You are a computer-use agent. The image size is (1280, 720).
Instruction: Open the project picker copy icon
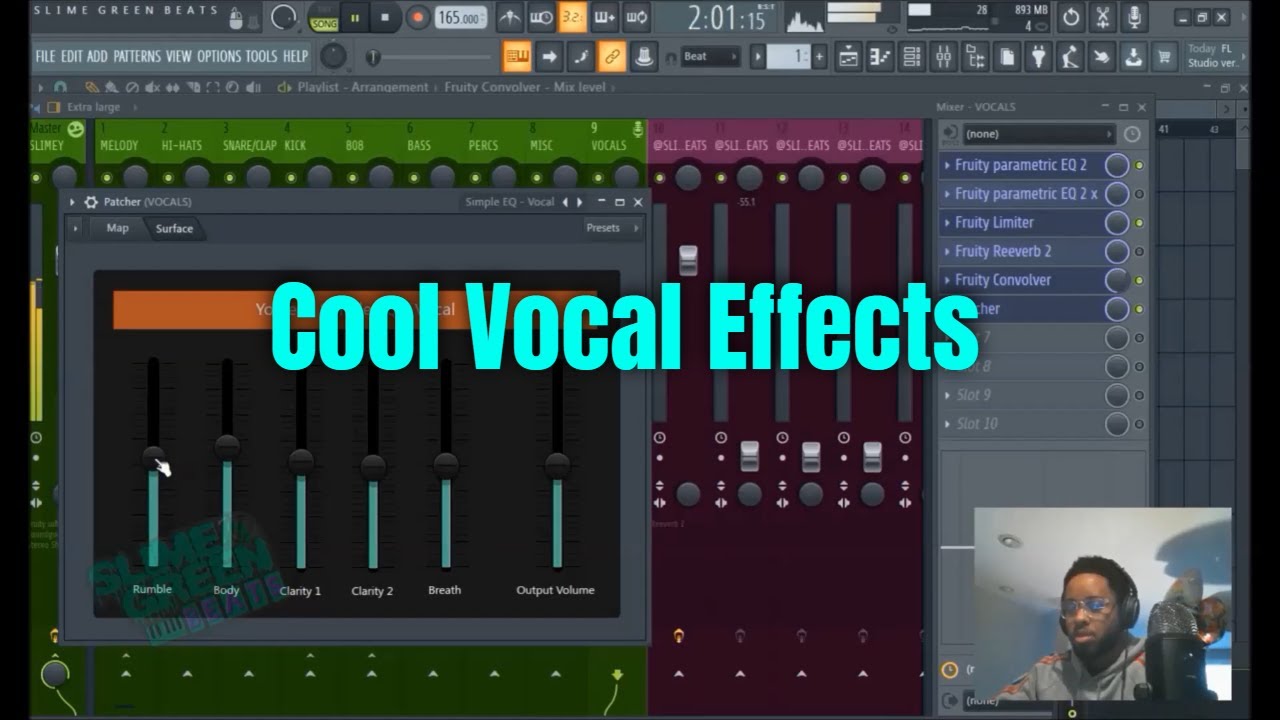click(1007, 57)
